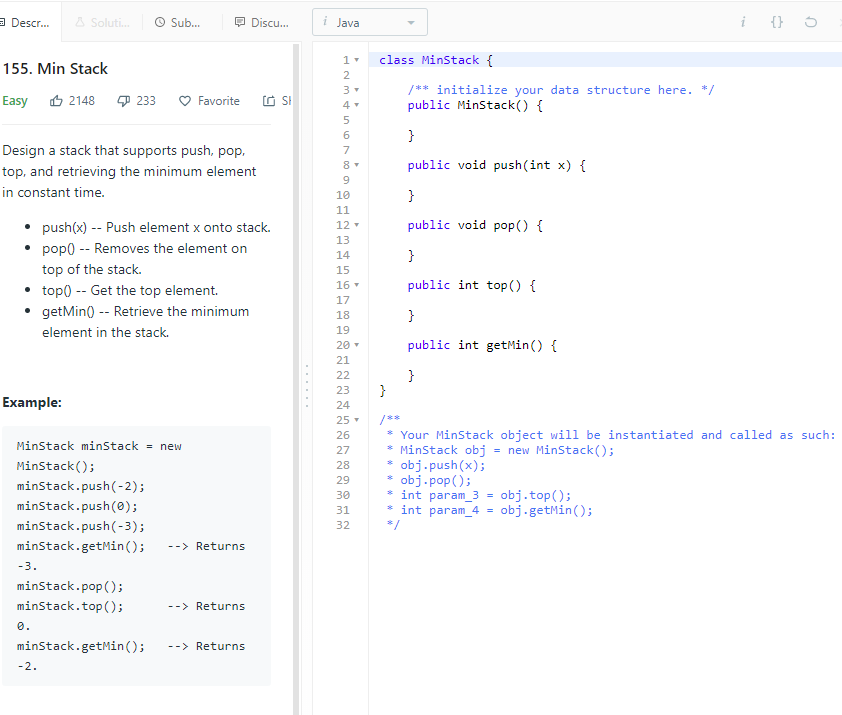842x715 pixels.
Task: Click the flask icon on Solution tab
Action: 80,23
